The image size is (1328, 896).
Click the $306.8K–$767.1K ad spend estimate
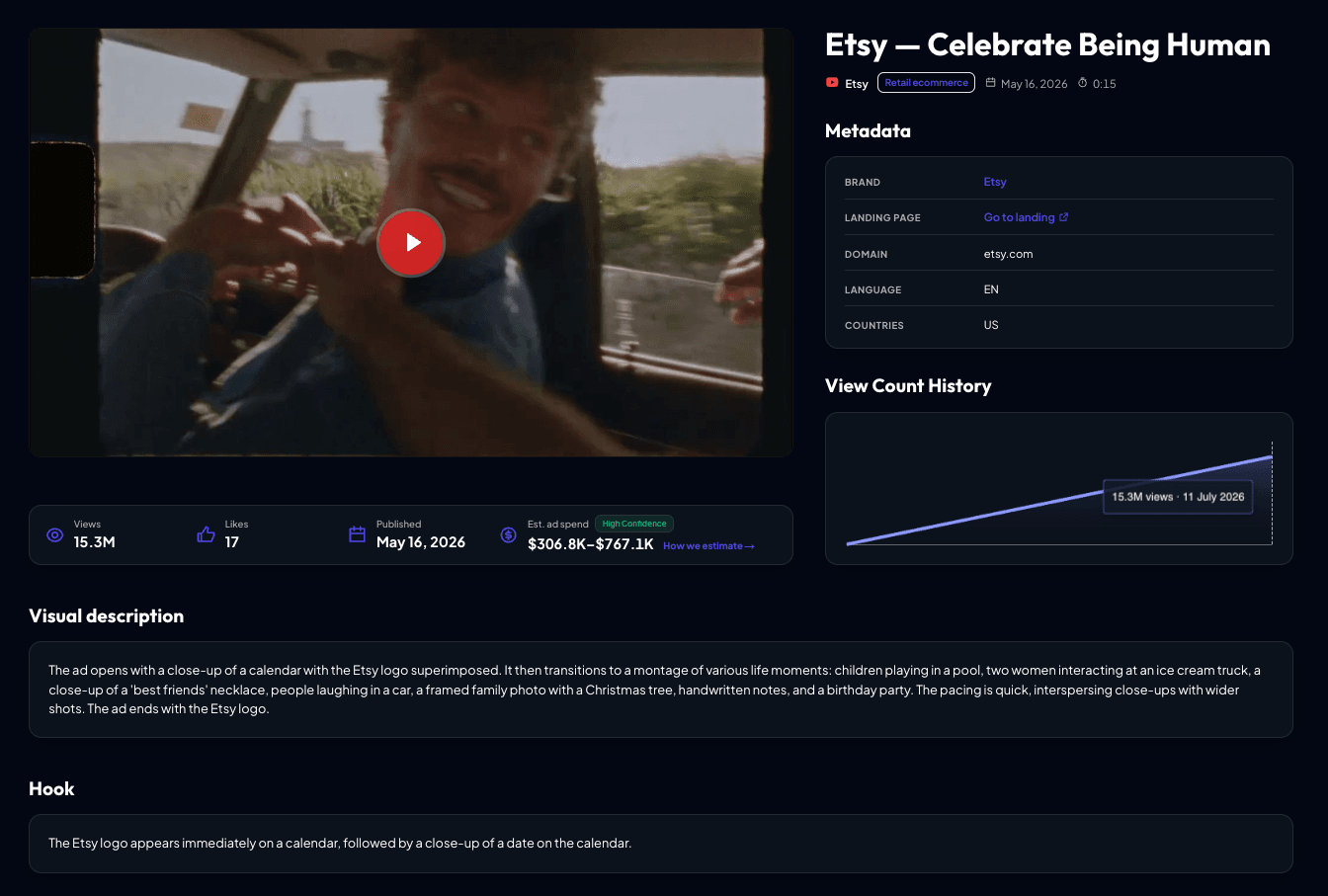click(x=591, y=544)
